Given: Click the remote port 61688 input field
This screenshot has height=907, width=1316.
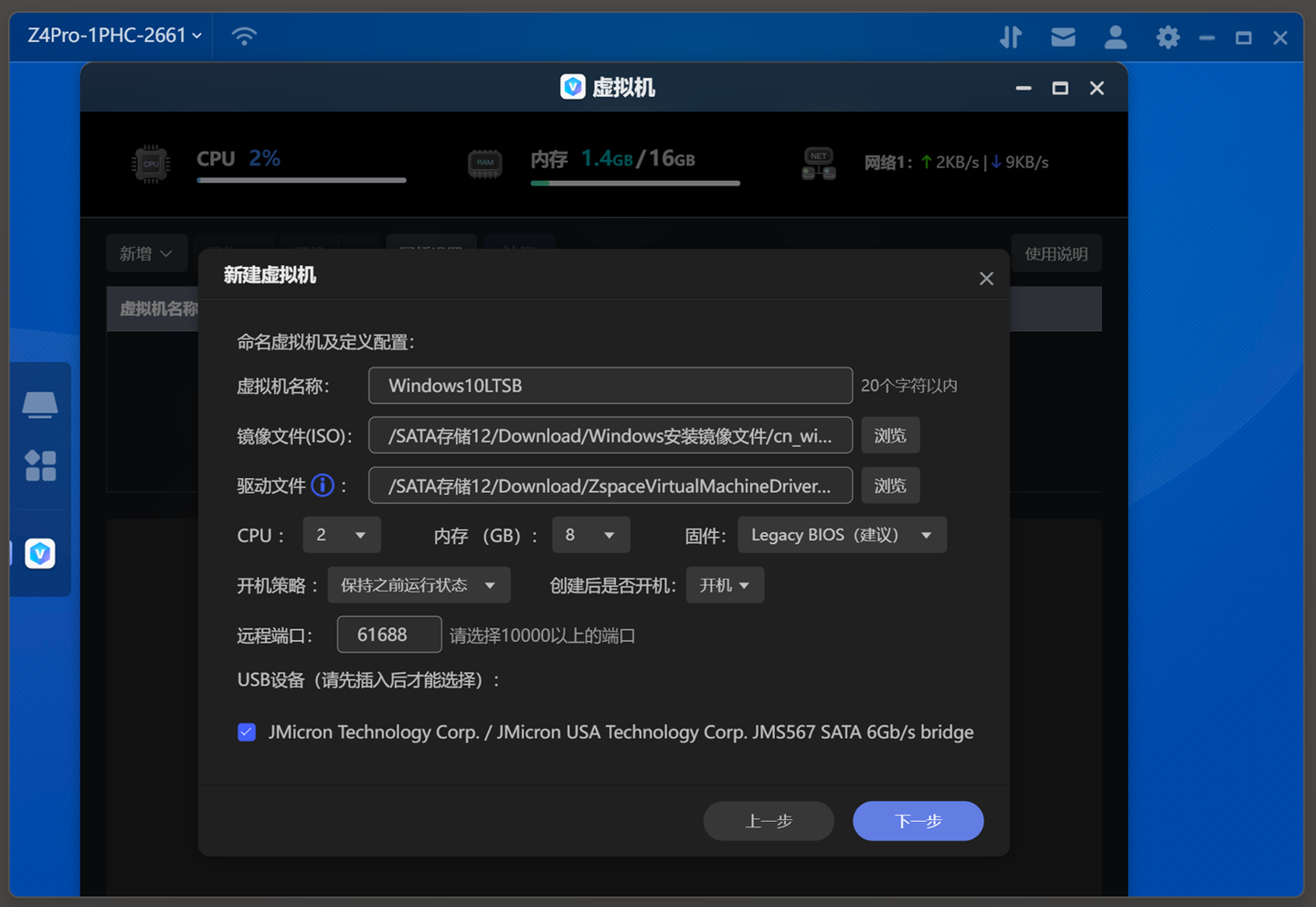Looking at the screenshot, I should 388,635.
